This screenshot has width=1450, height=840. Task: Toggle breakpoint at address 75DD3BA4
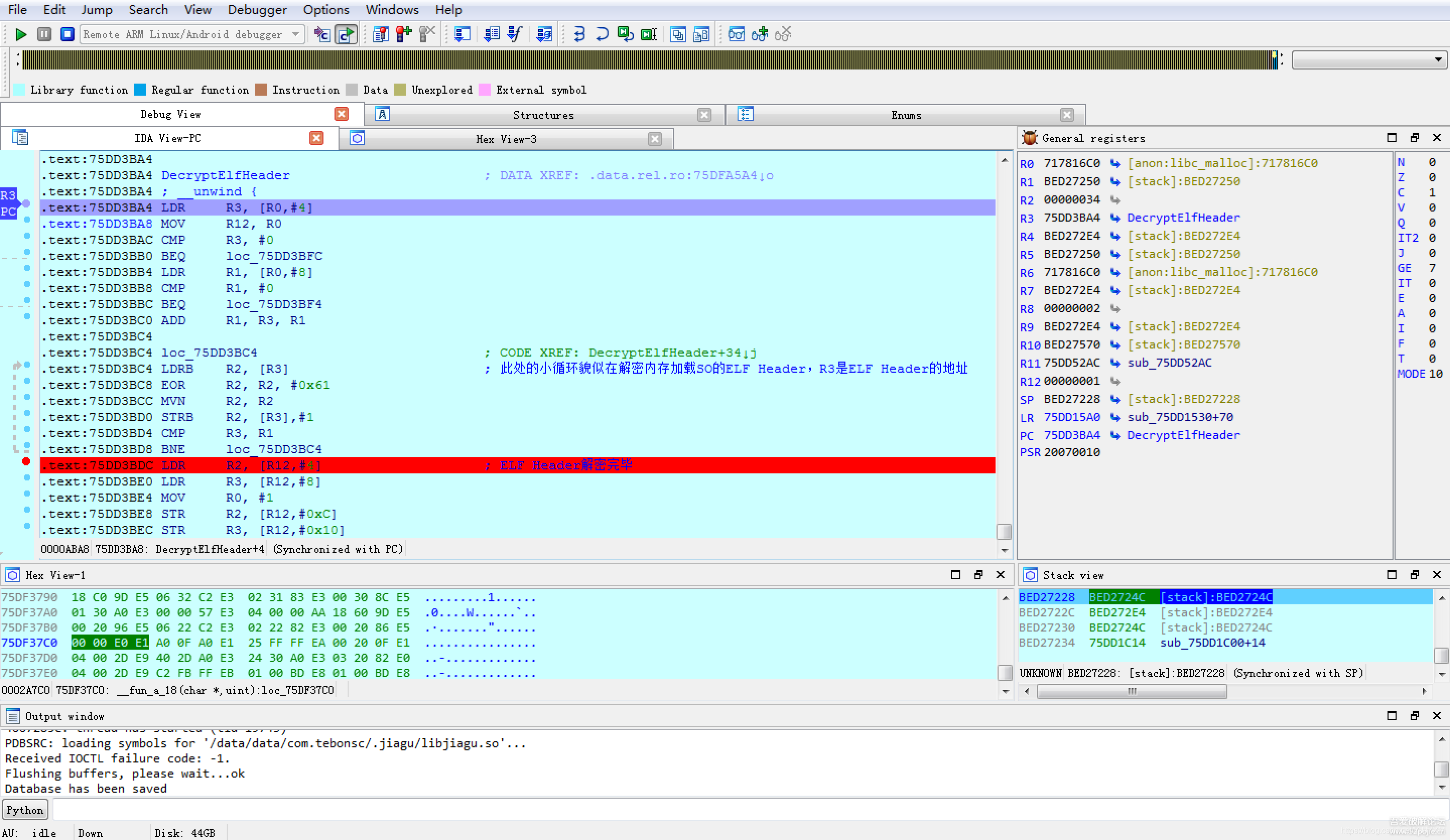(x=27, y=207)
